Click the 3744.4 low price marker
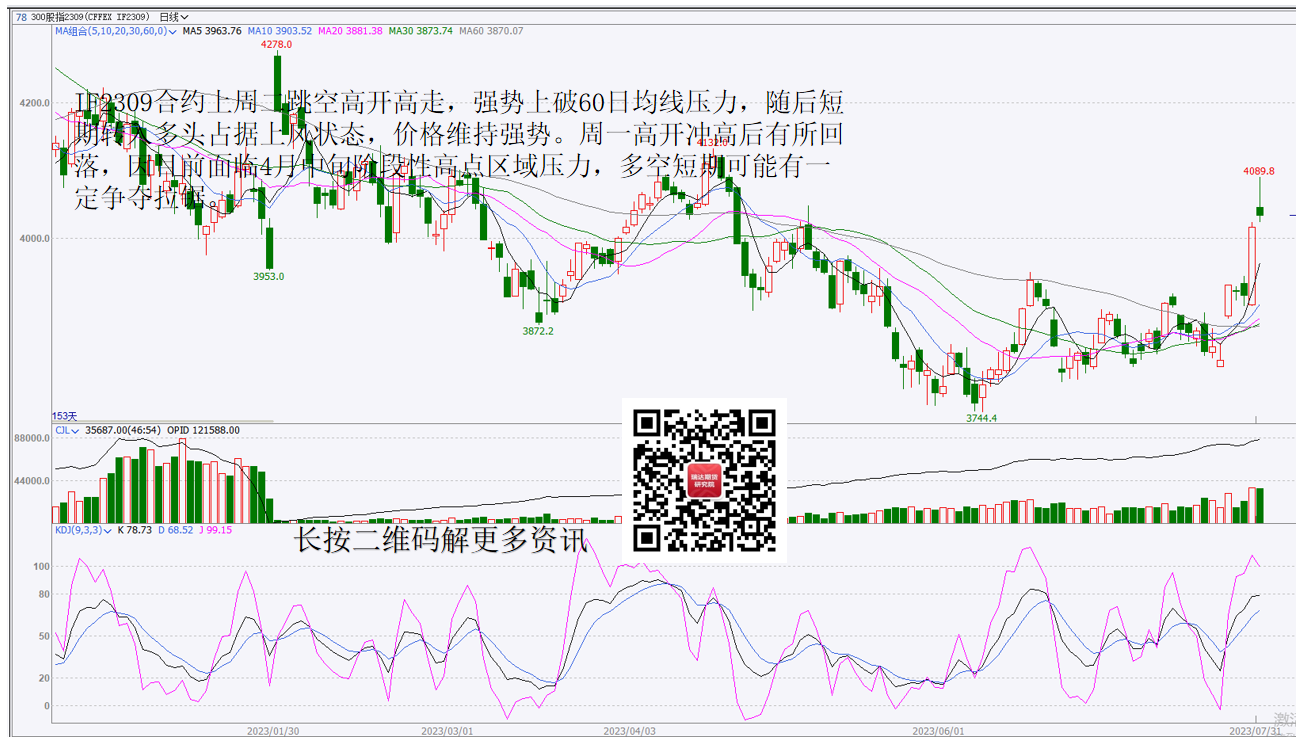The width and height of the screenshot is (1303, 740). point(981,418)
